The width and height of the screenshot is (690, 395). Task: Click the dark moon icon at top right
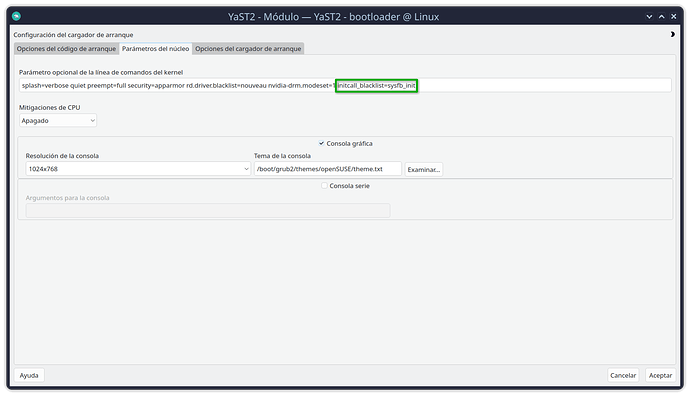click(x=672, y=34)
